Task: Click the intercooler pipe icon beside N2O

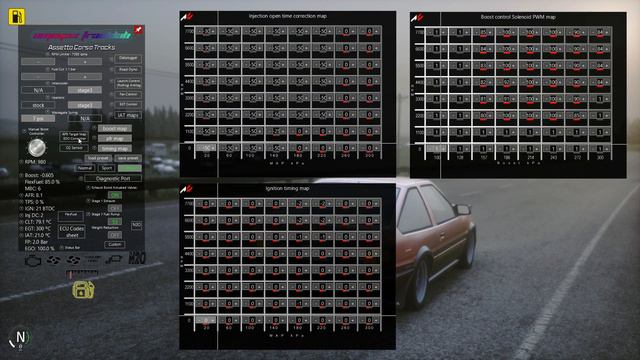Action: [114, 259]
